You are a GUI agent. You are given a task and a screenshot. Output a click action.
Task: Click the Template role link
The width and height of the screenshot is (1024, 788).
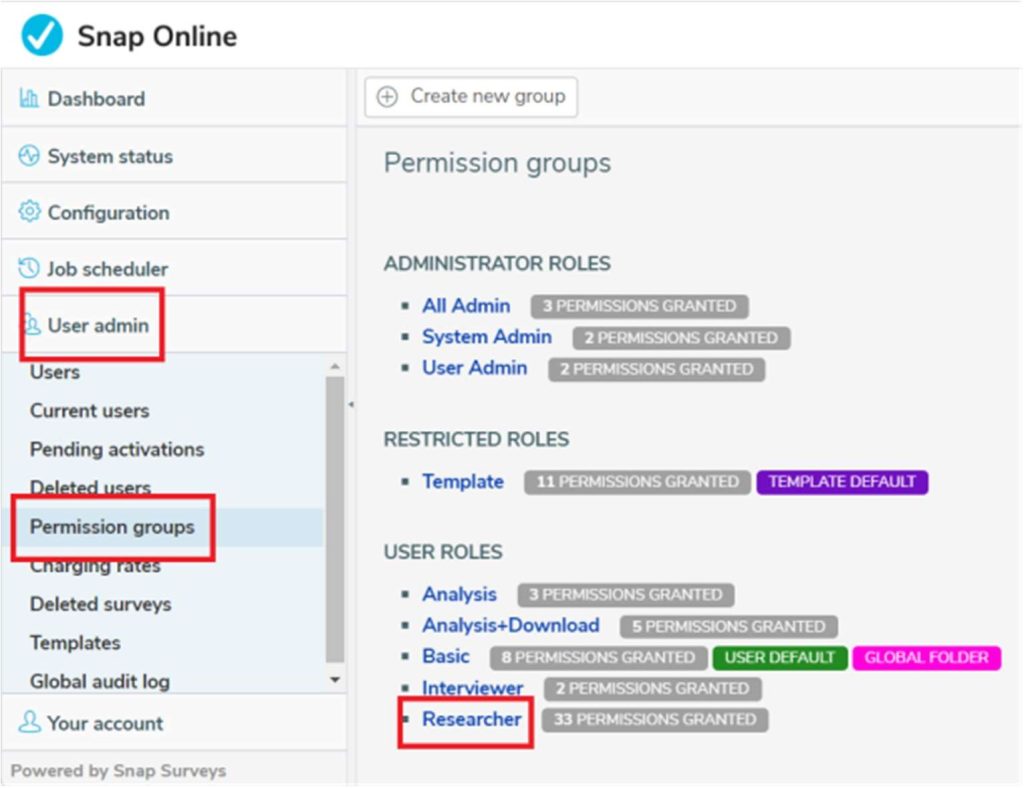463,481
